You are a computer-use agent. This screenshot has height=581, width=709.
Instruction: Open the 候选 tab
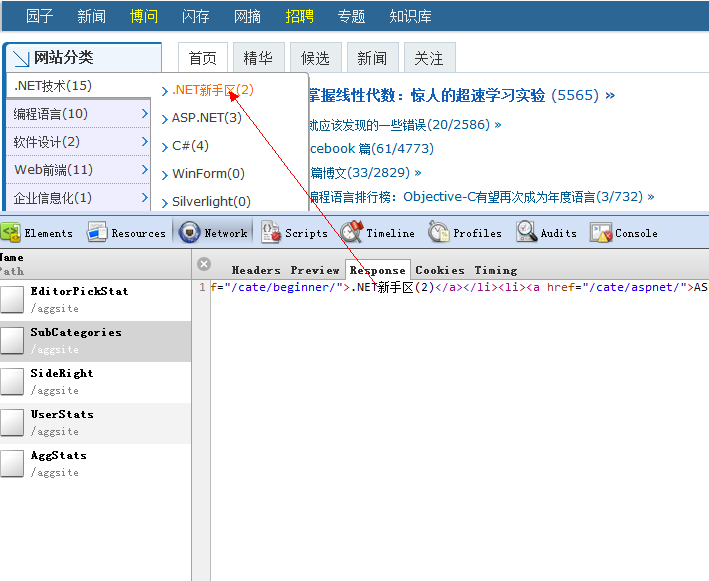[315, 58]
